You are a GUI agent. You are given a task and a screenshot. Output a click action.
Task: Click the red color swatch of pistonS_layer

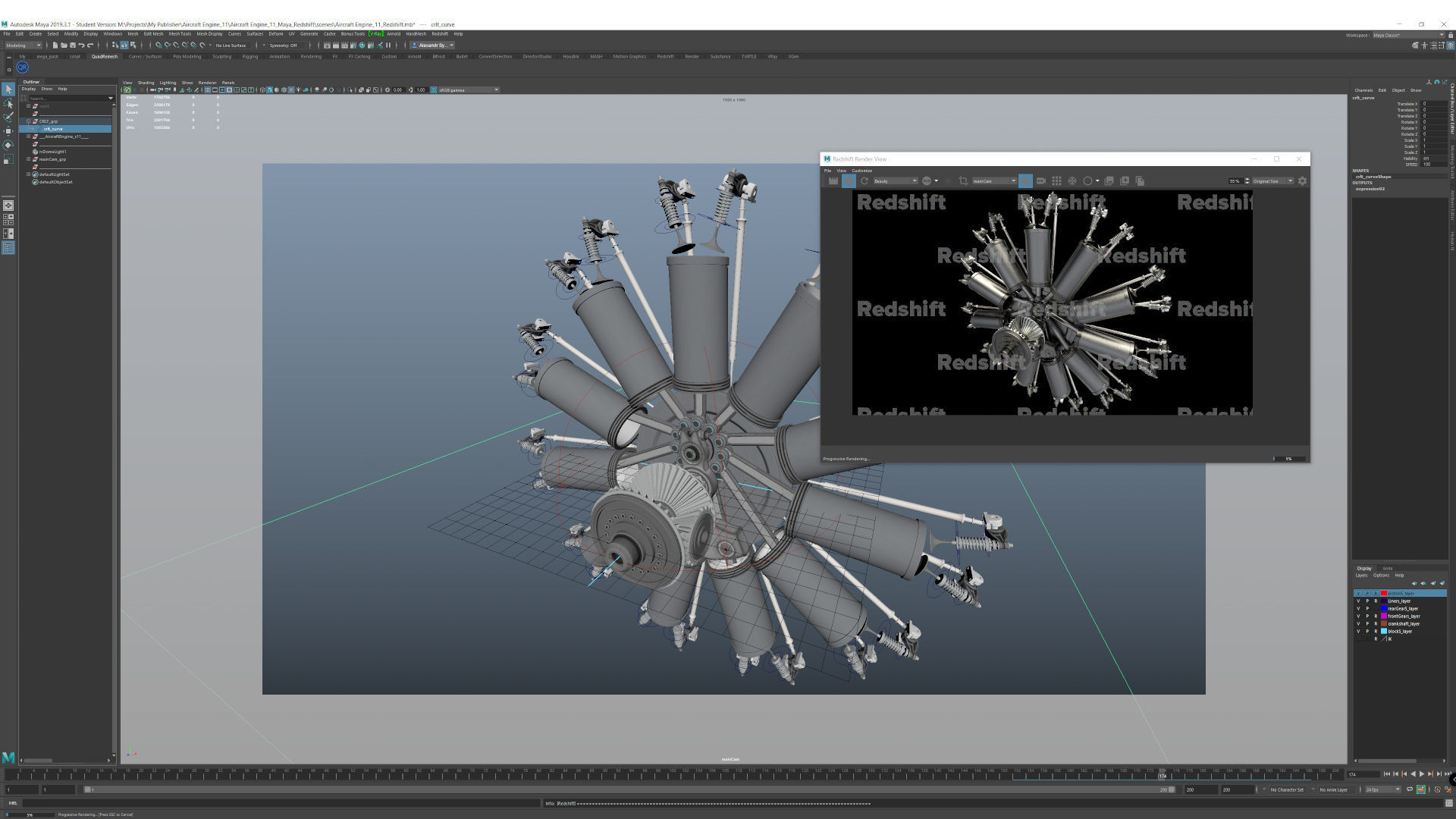pyautogui.click(x=1384, y=593)
